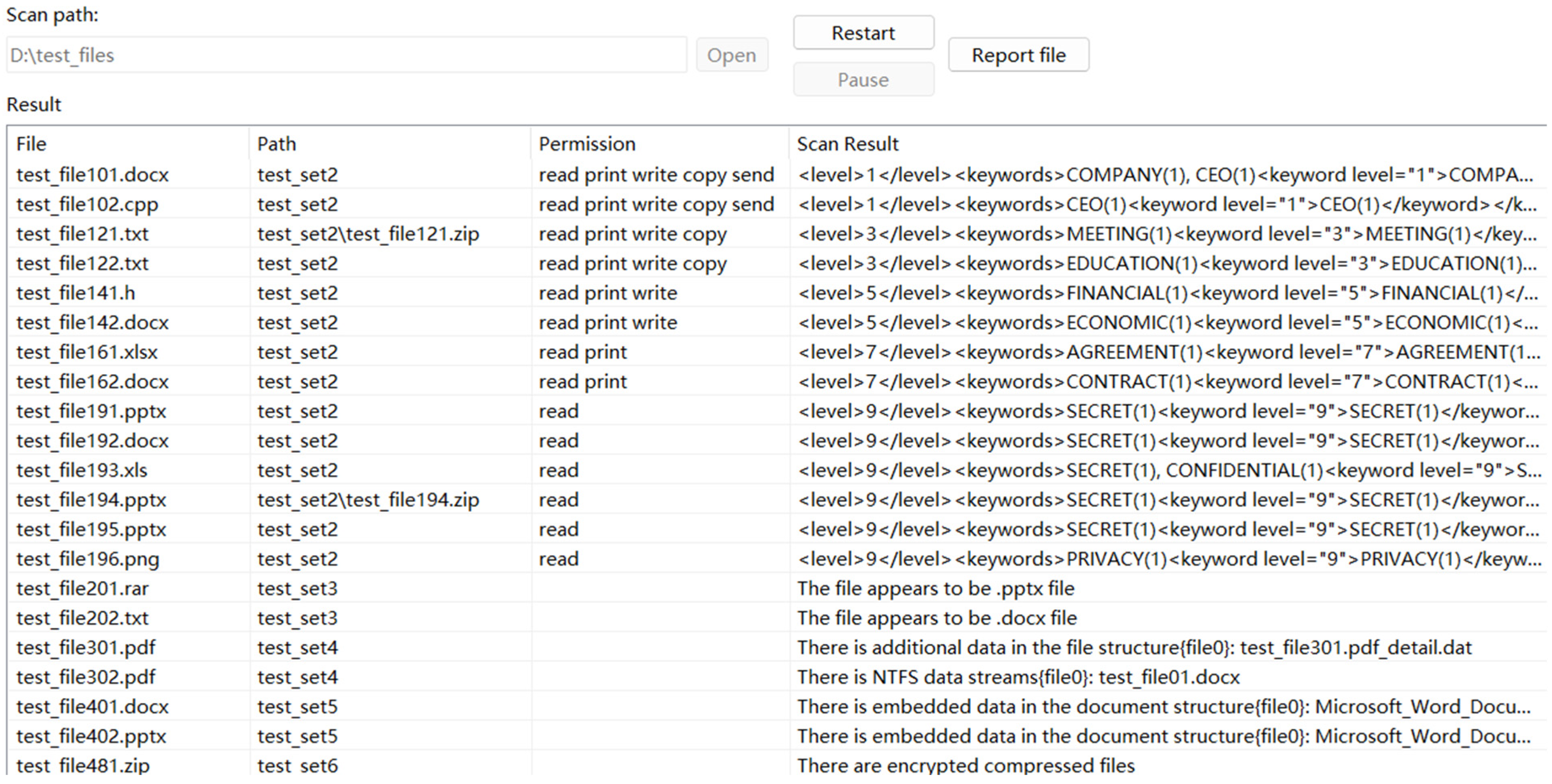
Task: Click the test_file301.pdf scan result text
Action: pyautogui.click(x=1134, y=647)
